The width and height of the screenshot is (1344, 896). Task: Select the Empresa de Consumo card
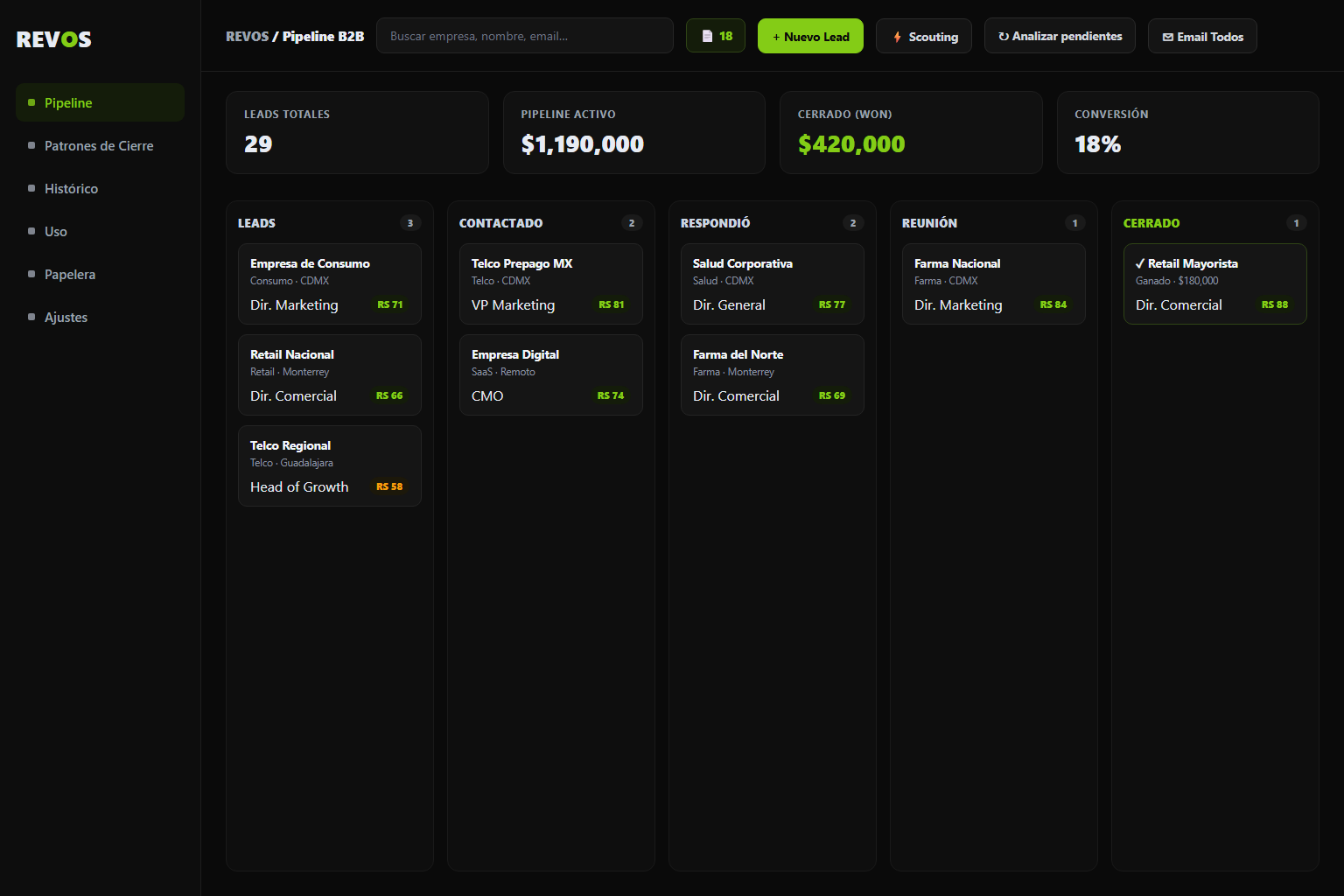pyautogui.click(x=330, y=284)
